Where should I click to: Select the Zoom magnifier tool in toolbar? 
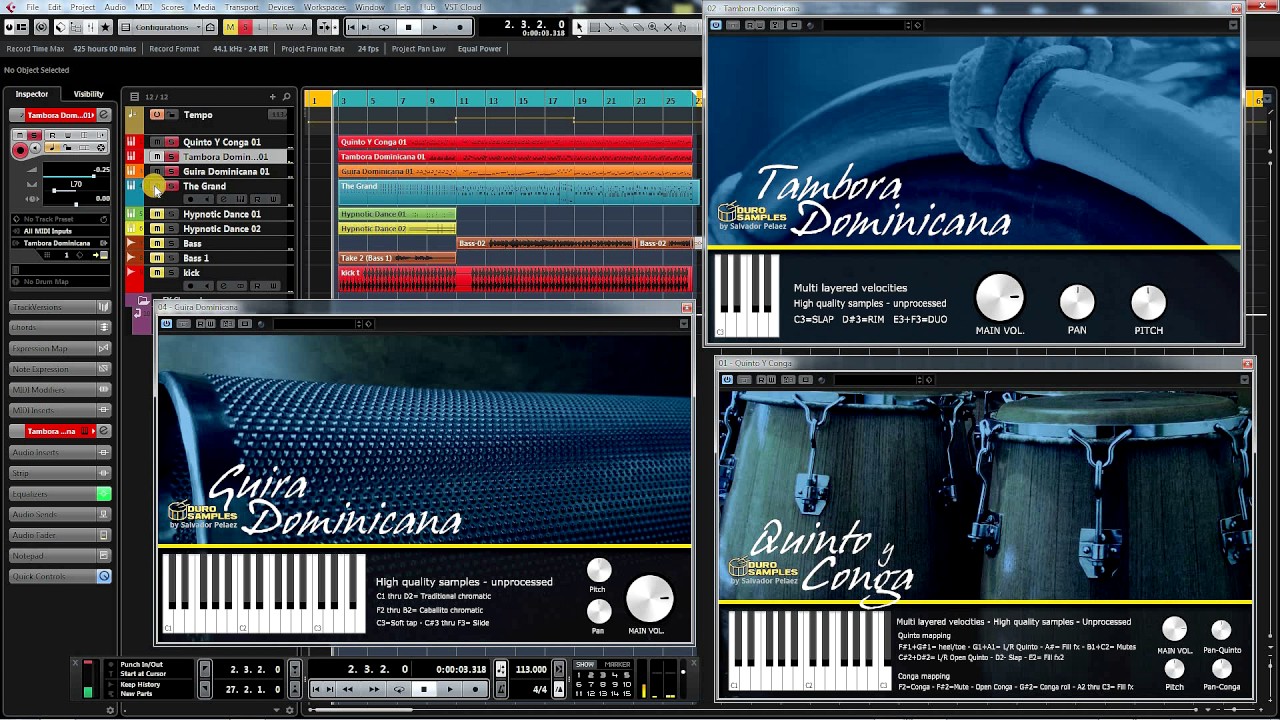(x=652, y=27)
